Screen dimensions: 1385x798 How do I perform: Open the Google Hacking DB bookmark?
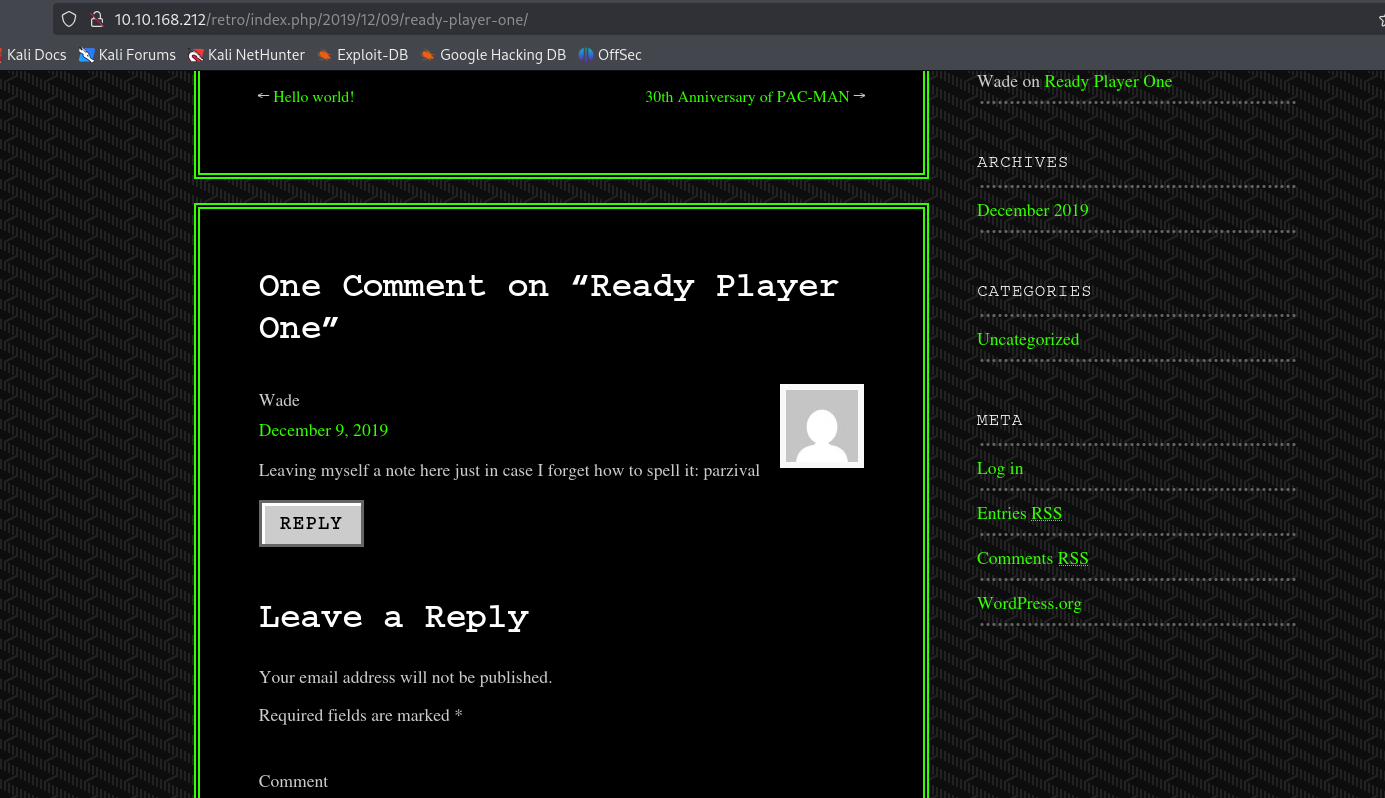coord(493,55)
